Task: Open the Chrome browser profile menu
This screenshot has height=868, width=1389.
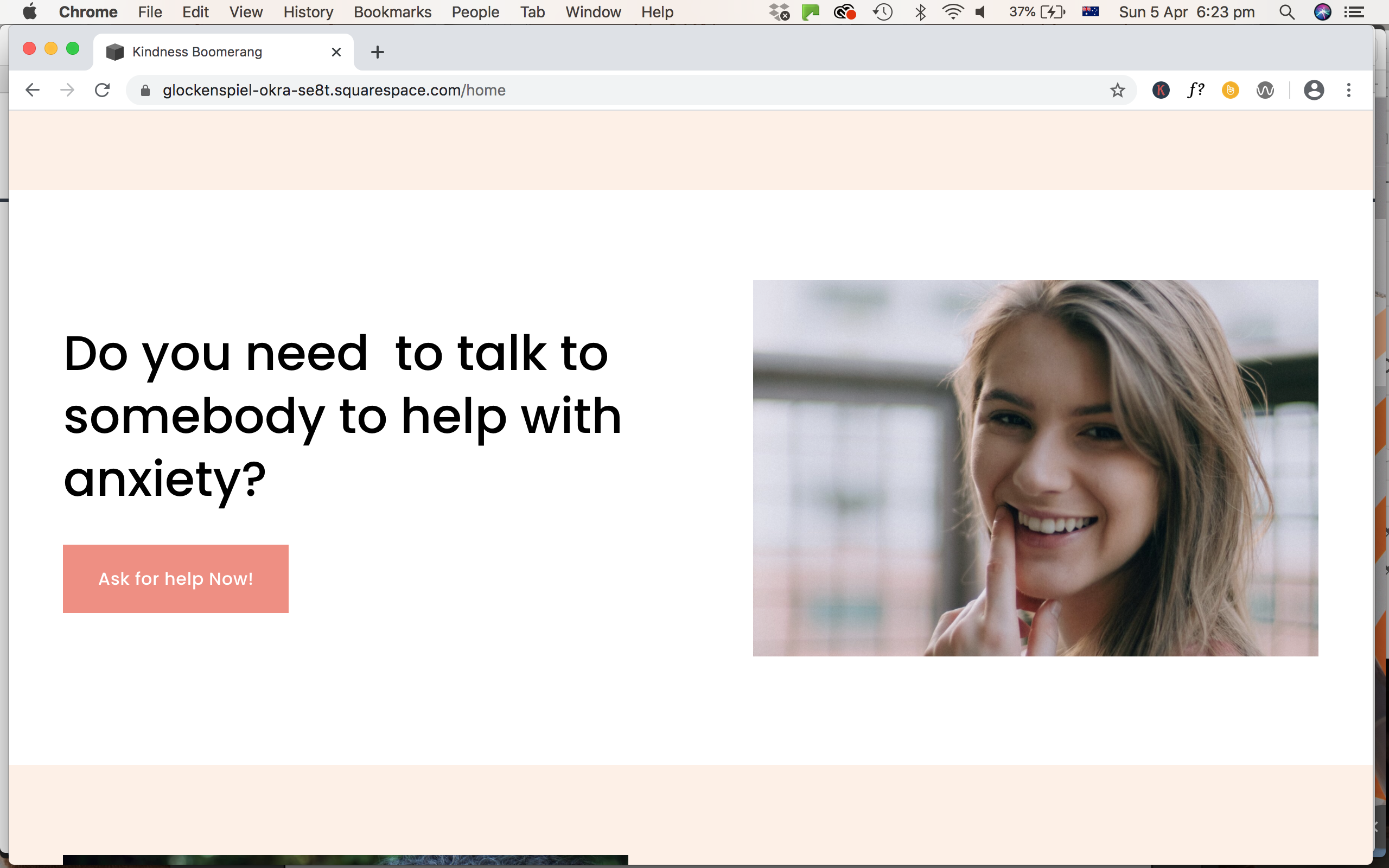Action: [1314, 90]
